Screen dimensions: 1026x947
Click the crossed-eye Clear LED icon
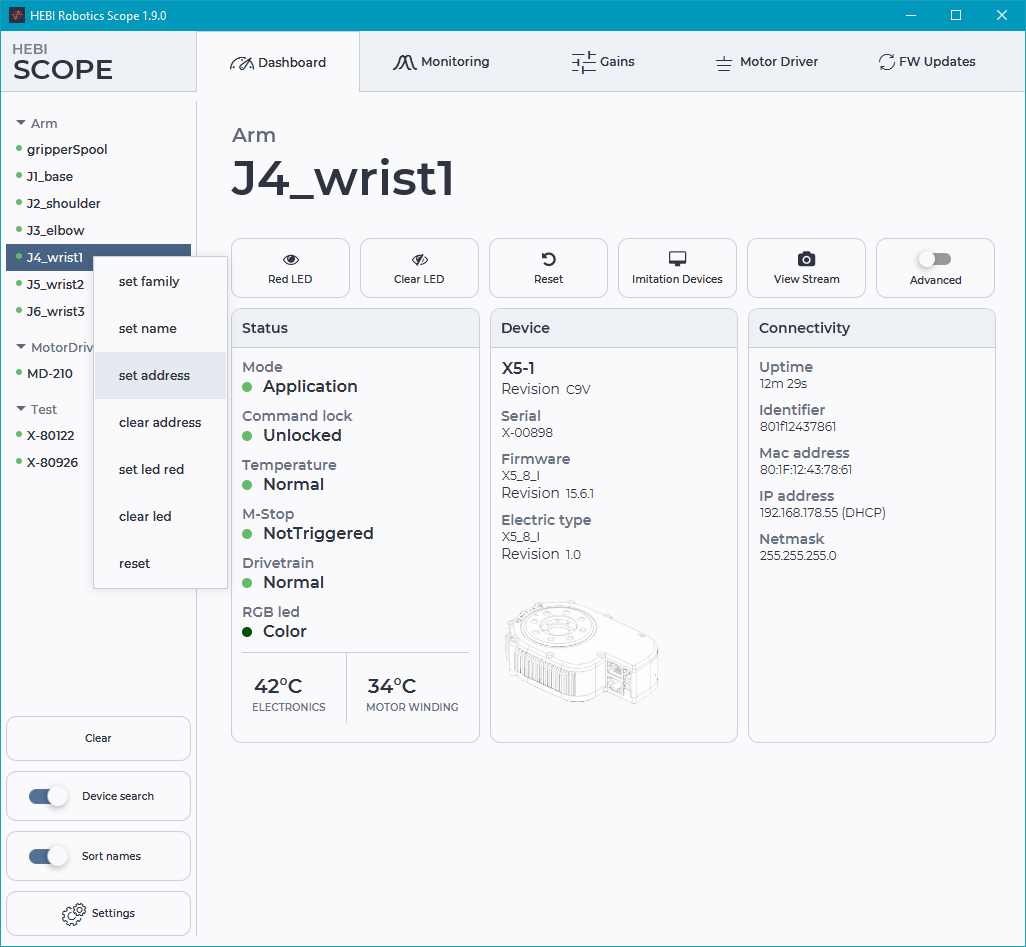click(419, 260)
